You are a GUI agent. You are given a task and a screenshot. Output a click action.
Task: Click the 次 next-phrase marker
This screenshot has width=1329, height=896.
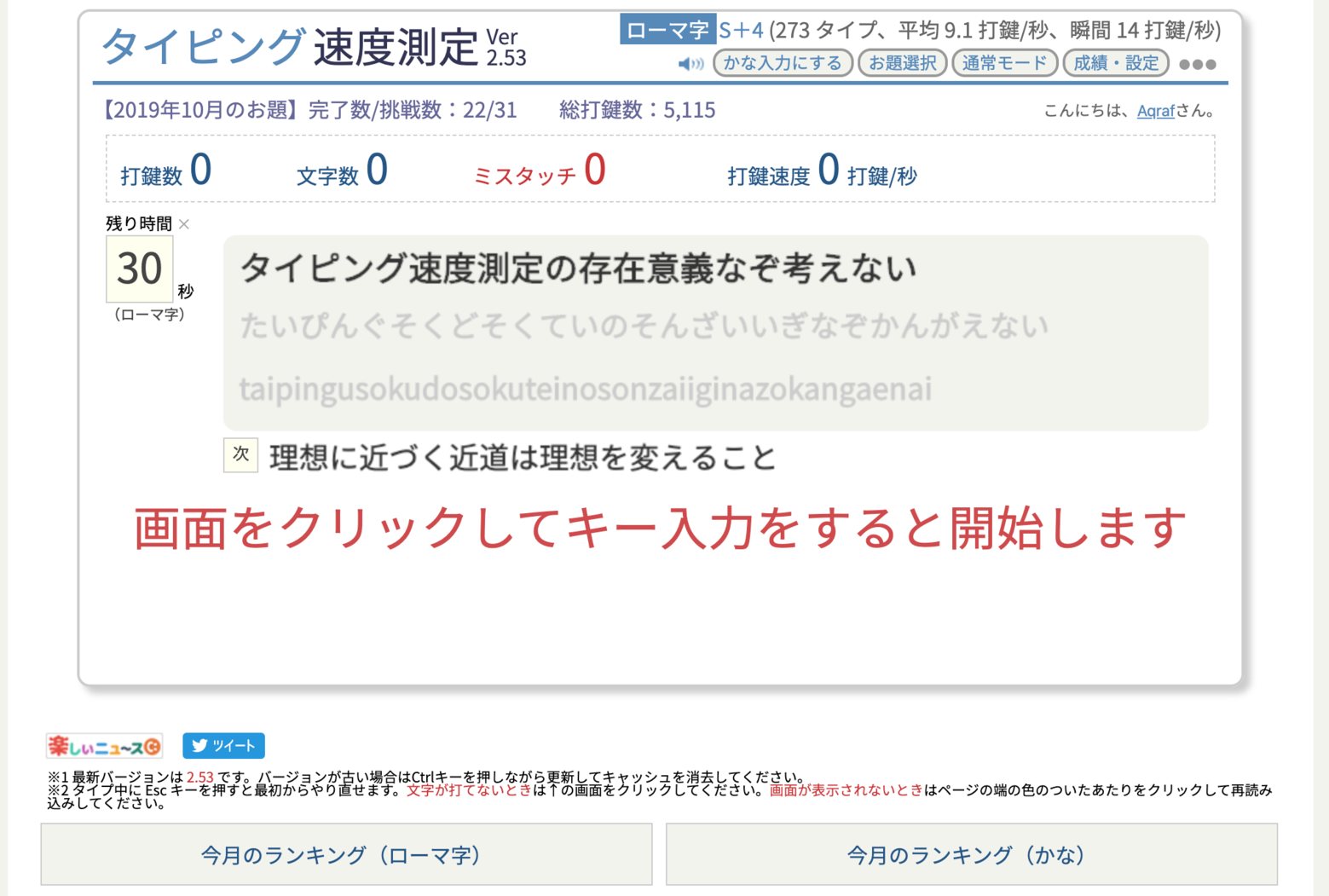coord(240,455)
